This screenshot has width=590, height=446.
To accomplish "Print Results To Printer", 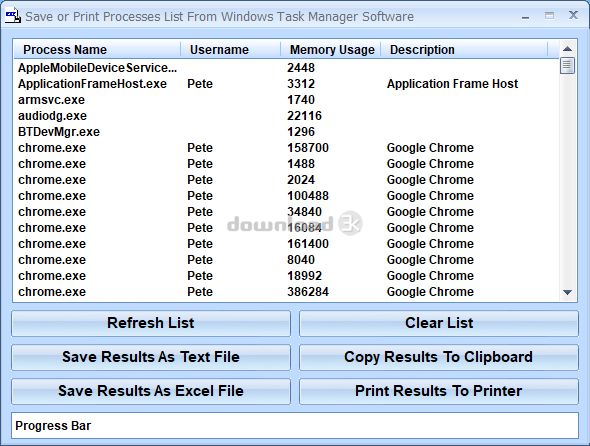I will coord(439,391).
